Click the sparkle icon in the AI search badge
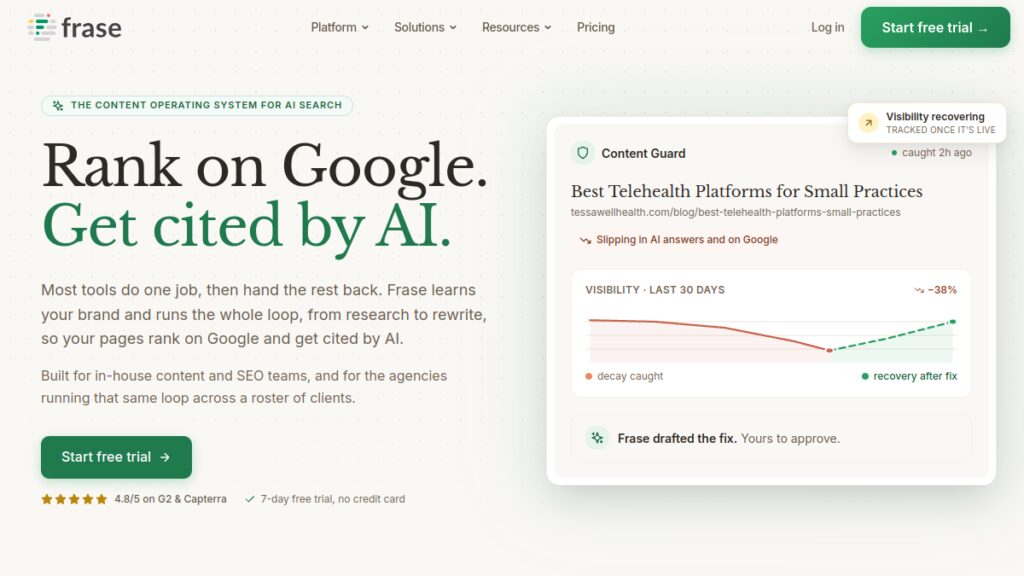Screen dimensions: 1024x576 click(58, 105)
